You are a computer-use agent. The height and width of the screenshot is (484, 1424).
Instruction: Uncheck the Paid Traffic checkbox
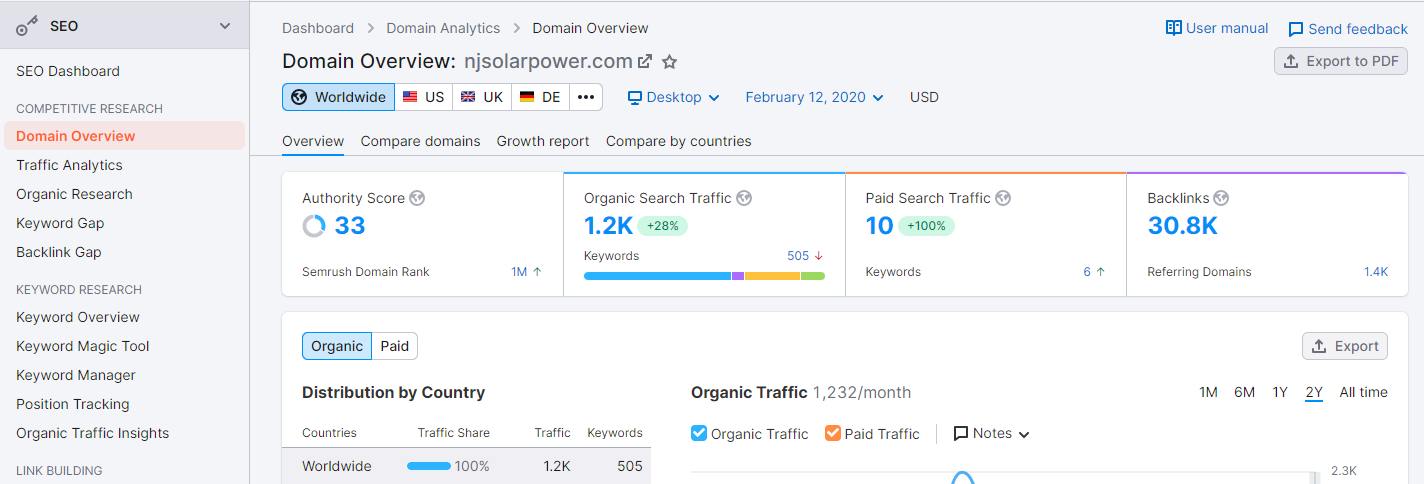coord(833,433)
